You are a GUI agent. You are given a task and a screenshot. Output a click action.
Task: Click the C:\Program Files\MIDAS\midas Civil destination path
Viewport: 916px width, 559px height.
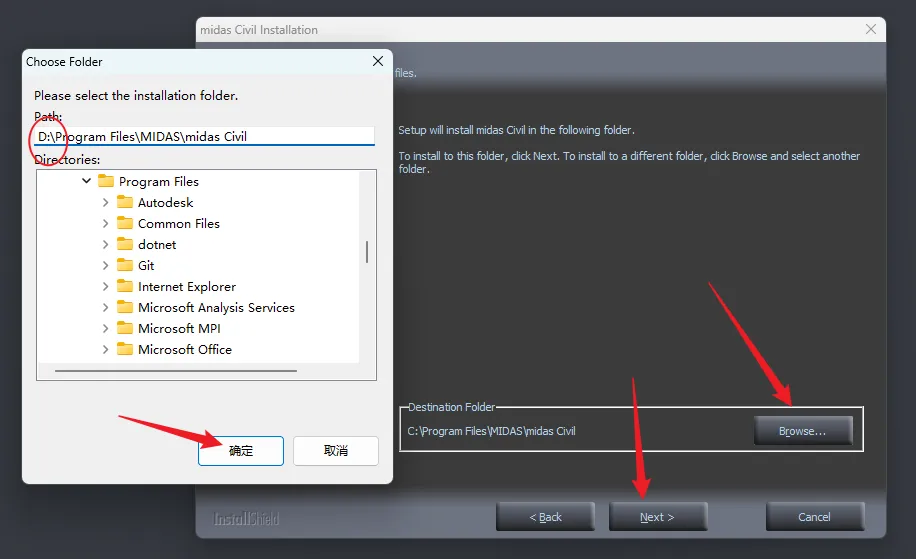491,431
